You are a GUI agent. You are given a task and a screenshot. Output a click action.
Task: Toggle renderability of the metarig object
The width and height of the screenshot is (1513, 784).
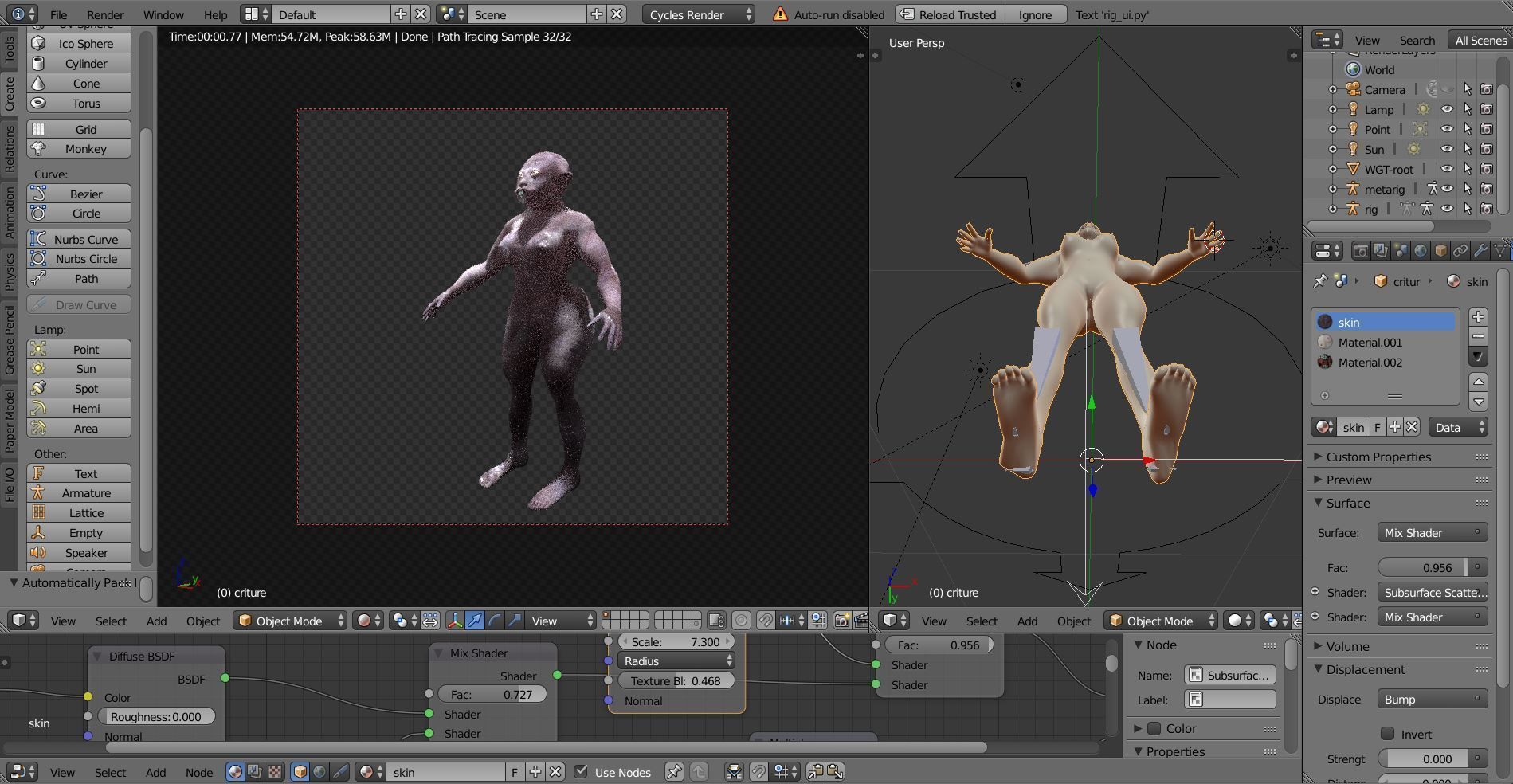coord(1487,189)
